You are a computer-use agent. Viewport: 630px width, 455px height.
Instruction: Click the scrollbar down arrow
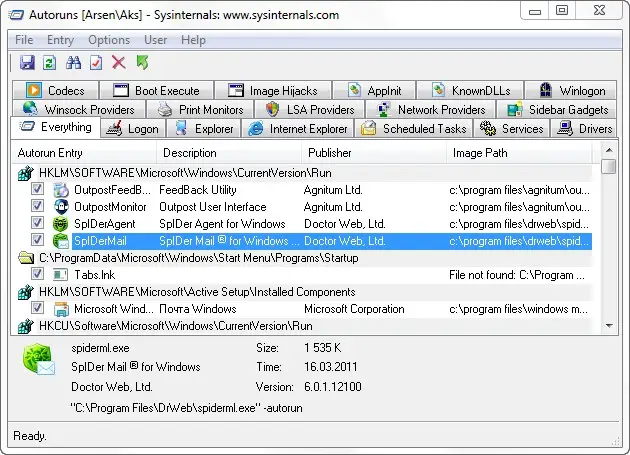[609, 326]
